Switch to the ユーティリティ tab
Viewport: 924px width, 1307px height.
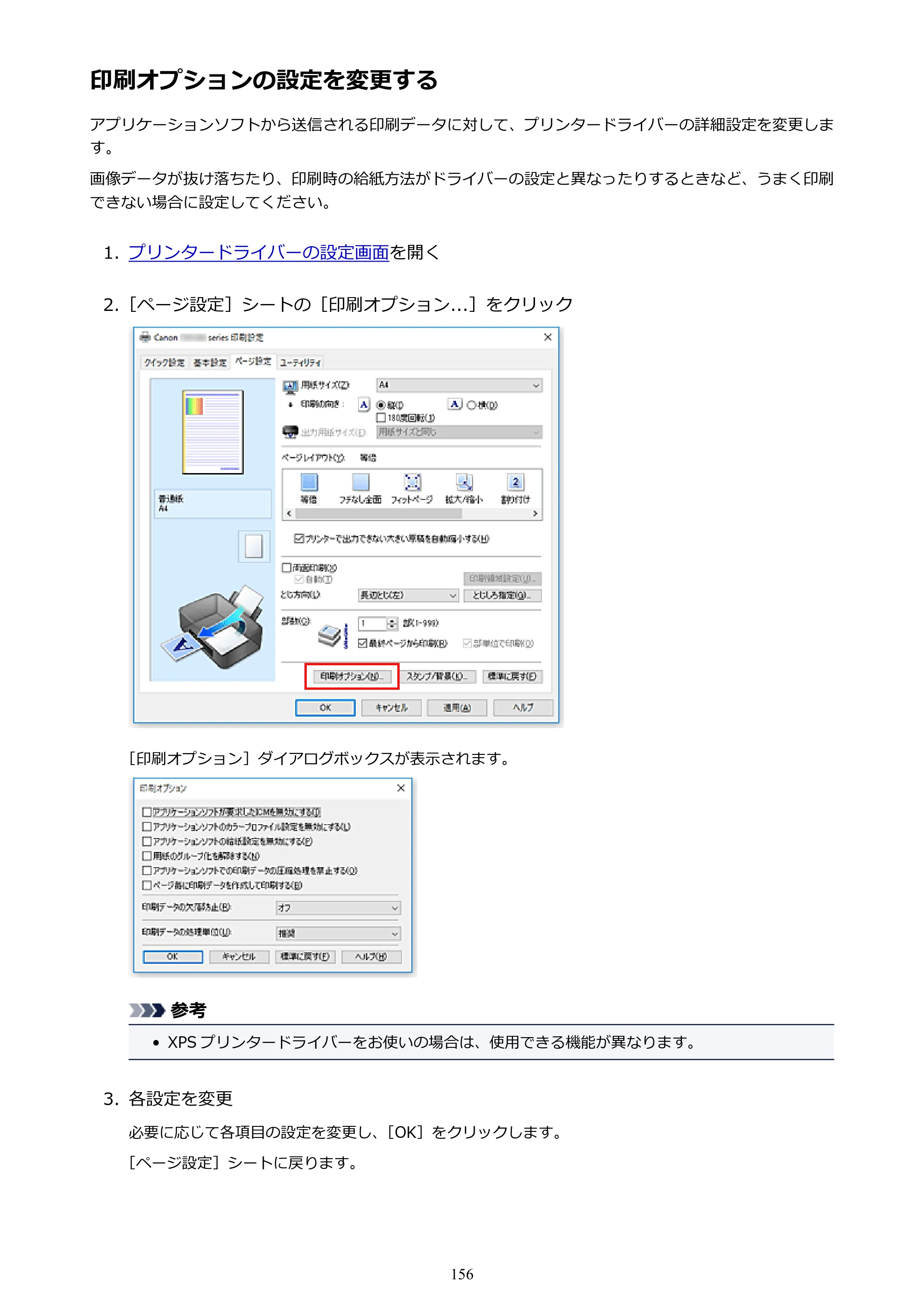click(300, 363)
